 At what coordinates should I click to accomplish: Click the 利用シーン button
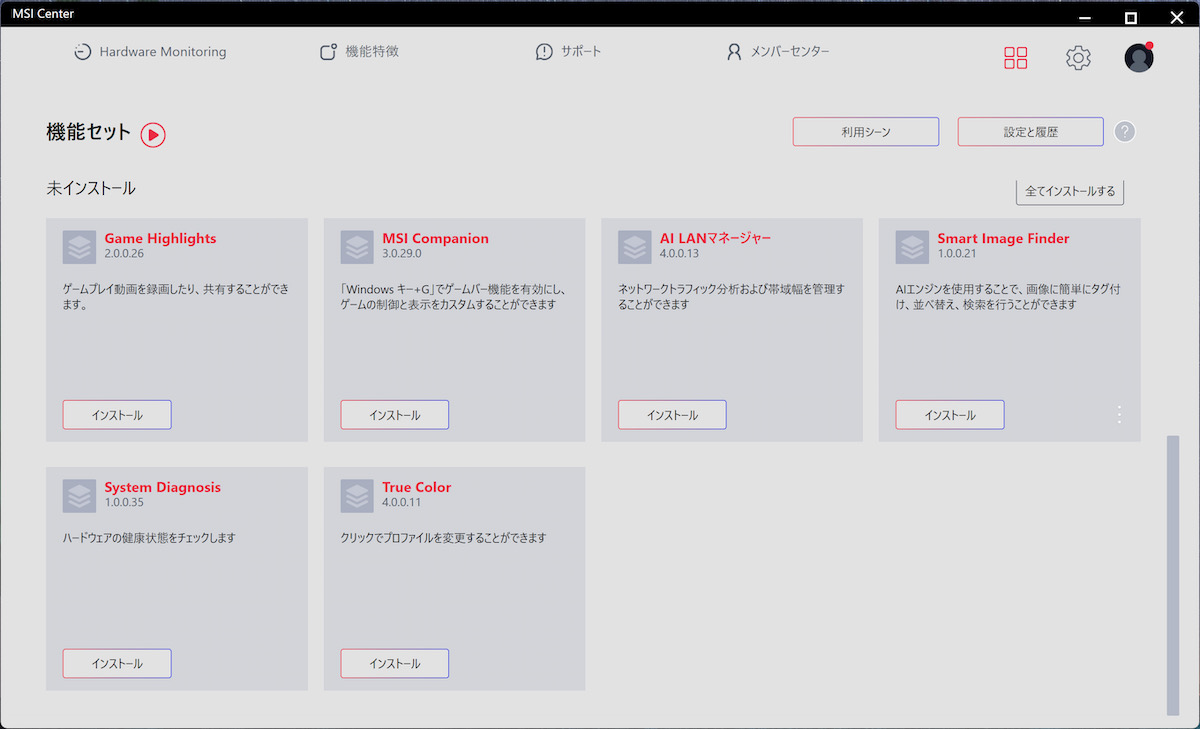pyautogui.click(x=866, y=132)
